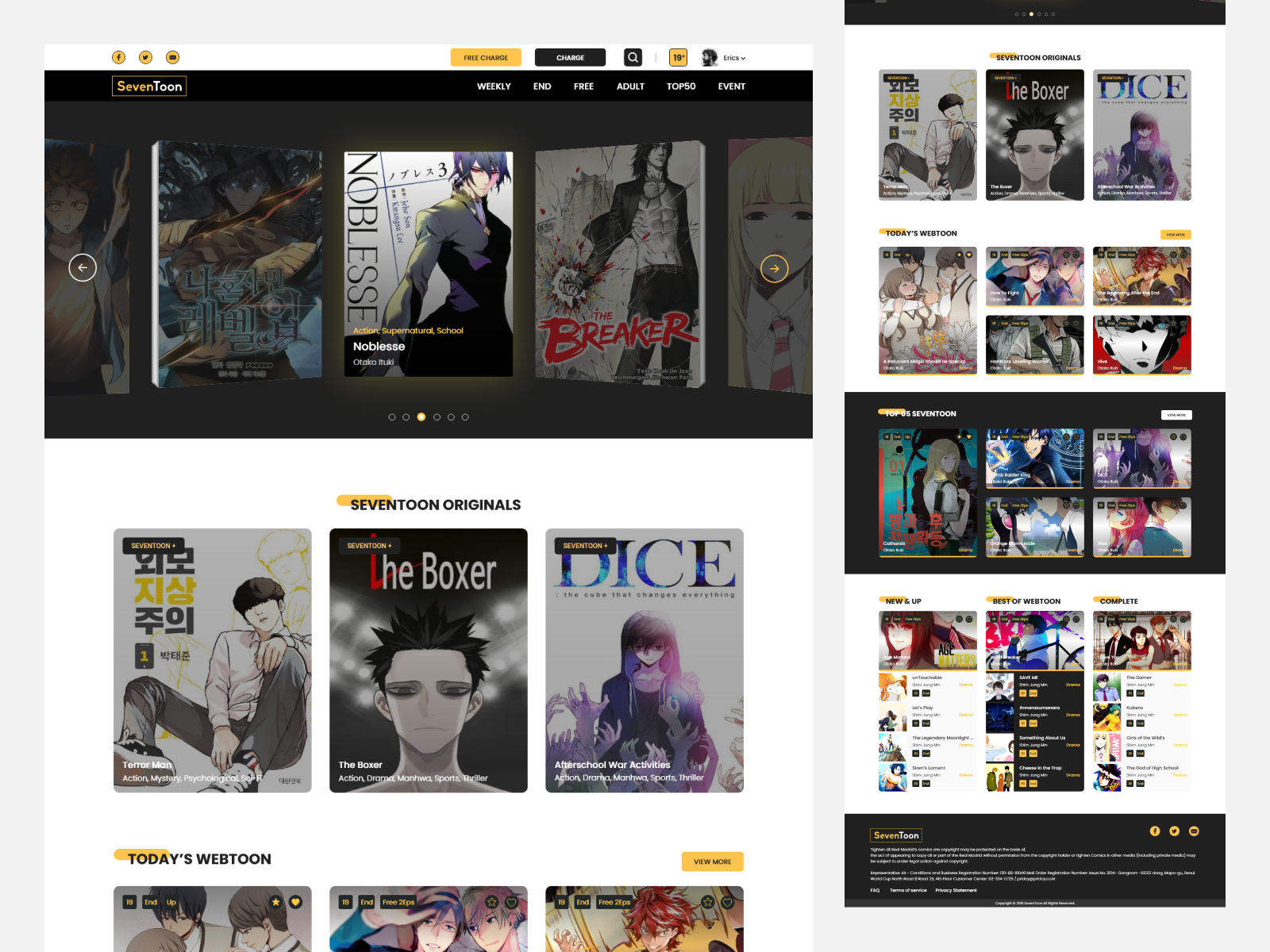Open the Facebook icon in the top header
This screenshot has height=952, width=1270.
tap(118, 57)
